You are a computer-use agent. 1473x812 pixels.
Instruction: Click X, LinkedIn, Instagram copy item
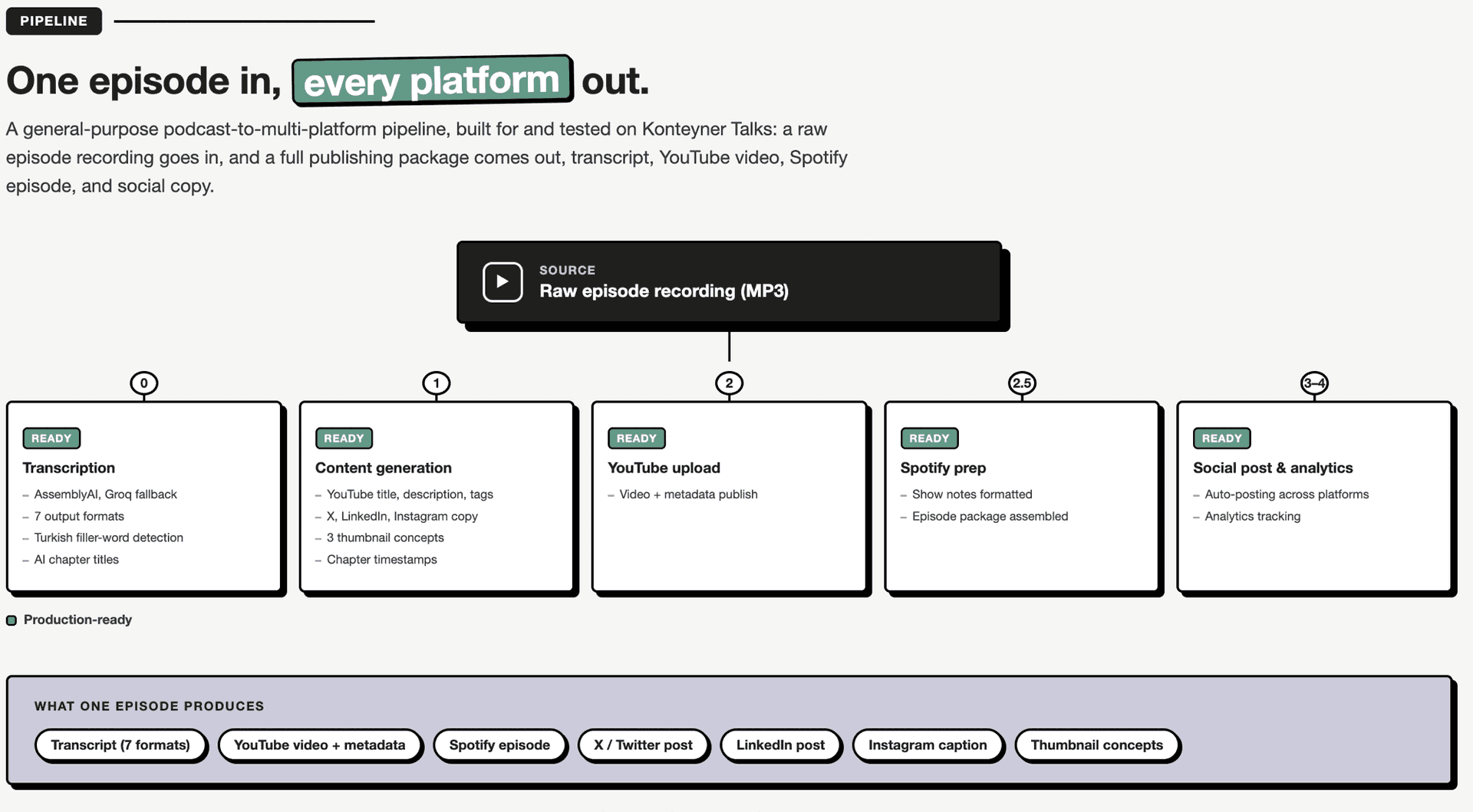[x=402, y=516]
